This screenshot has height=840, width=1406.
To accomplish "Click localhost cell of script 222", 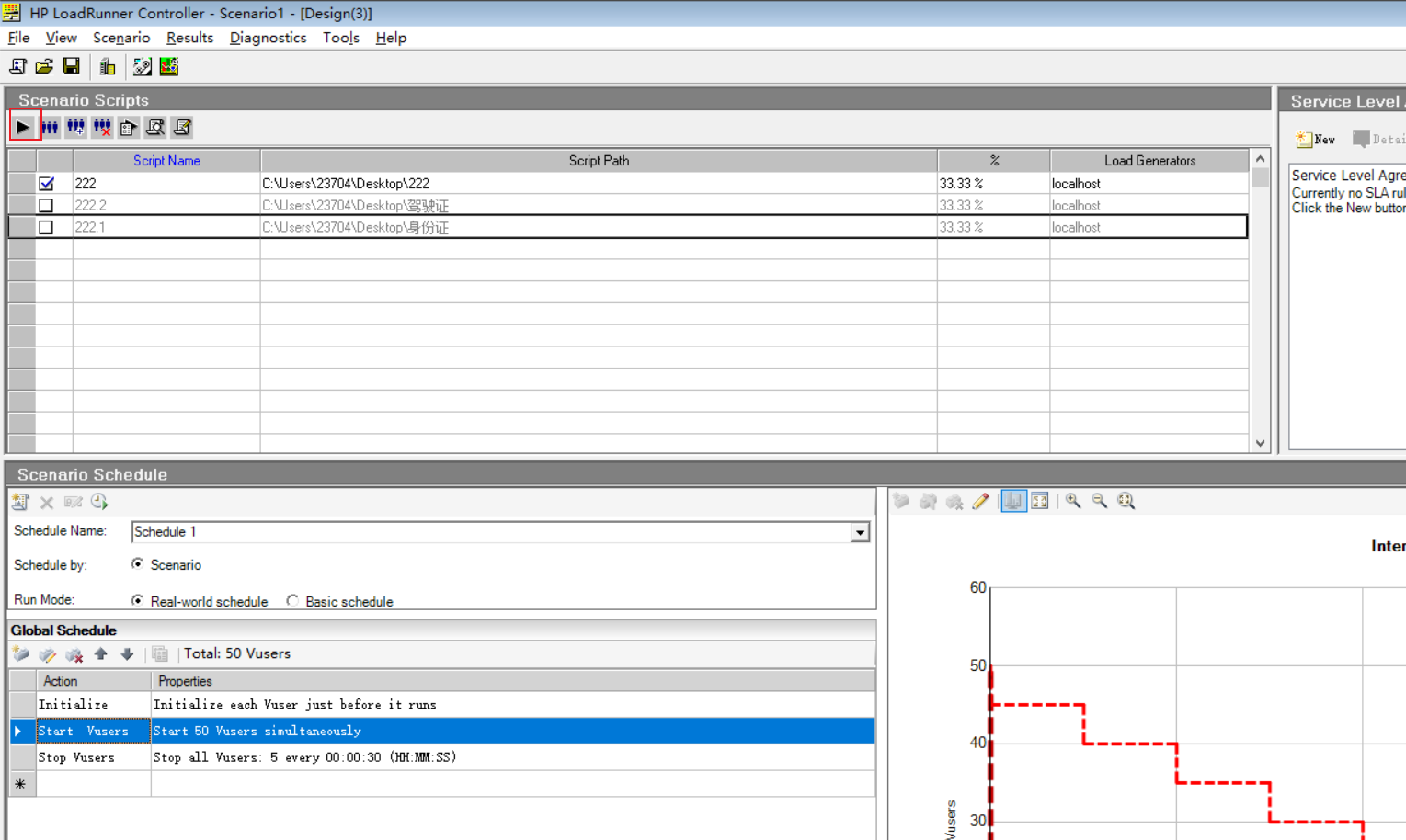I will point(1149,184).
